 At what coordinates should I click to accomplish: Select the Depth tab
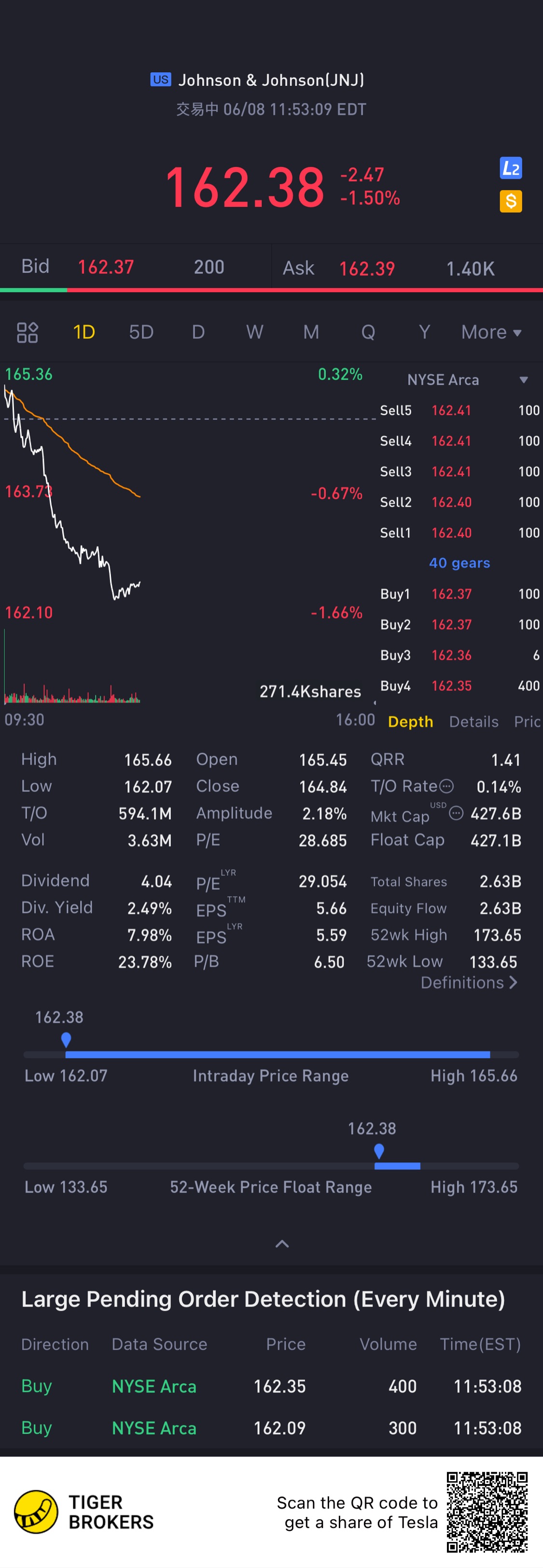point(410,722)
